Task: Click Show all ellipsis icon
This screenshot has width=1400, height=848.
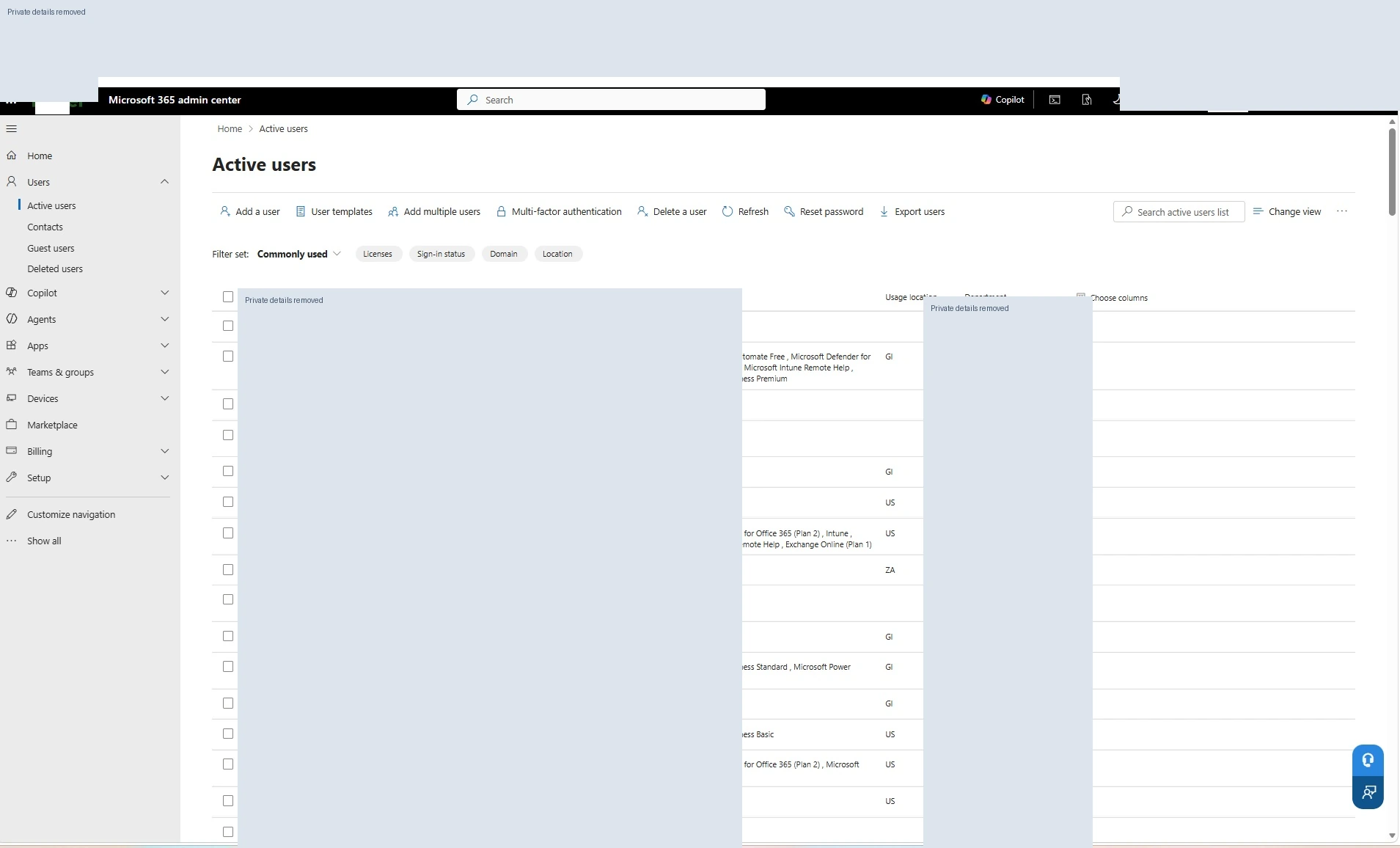Action: click(11, 541)
